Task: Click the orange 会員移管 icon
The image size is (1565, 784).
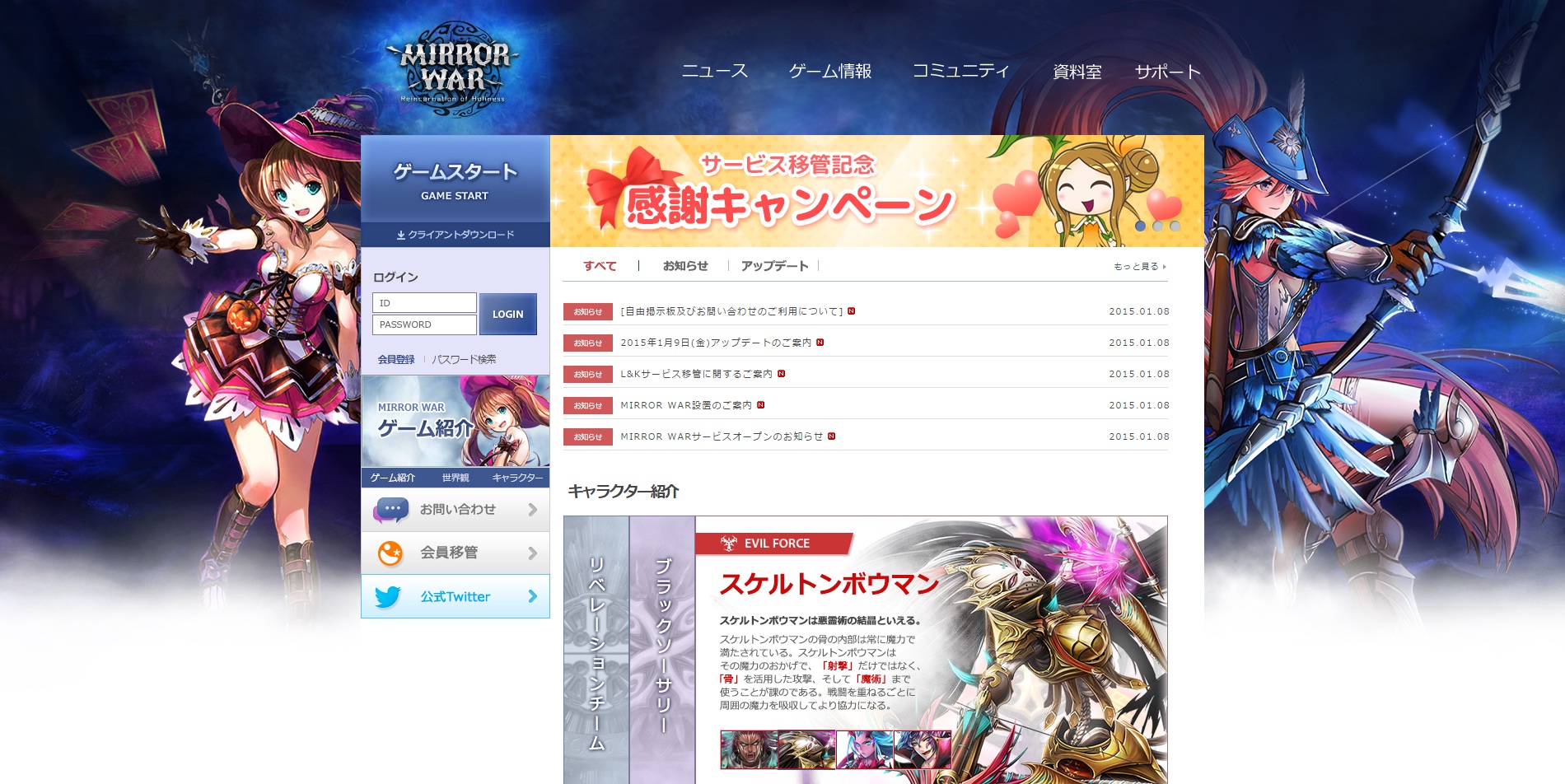Action: pyautogui.click(x=390, y=553)
